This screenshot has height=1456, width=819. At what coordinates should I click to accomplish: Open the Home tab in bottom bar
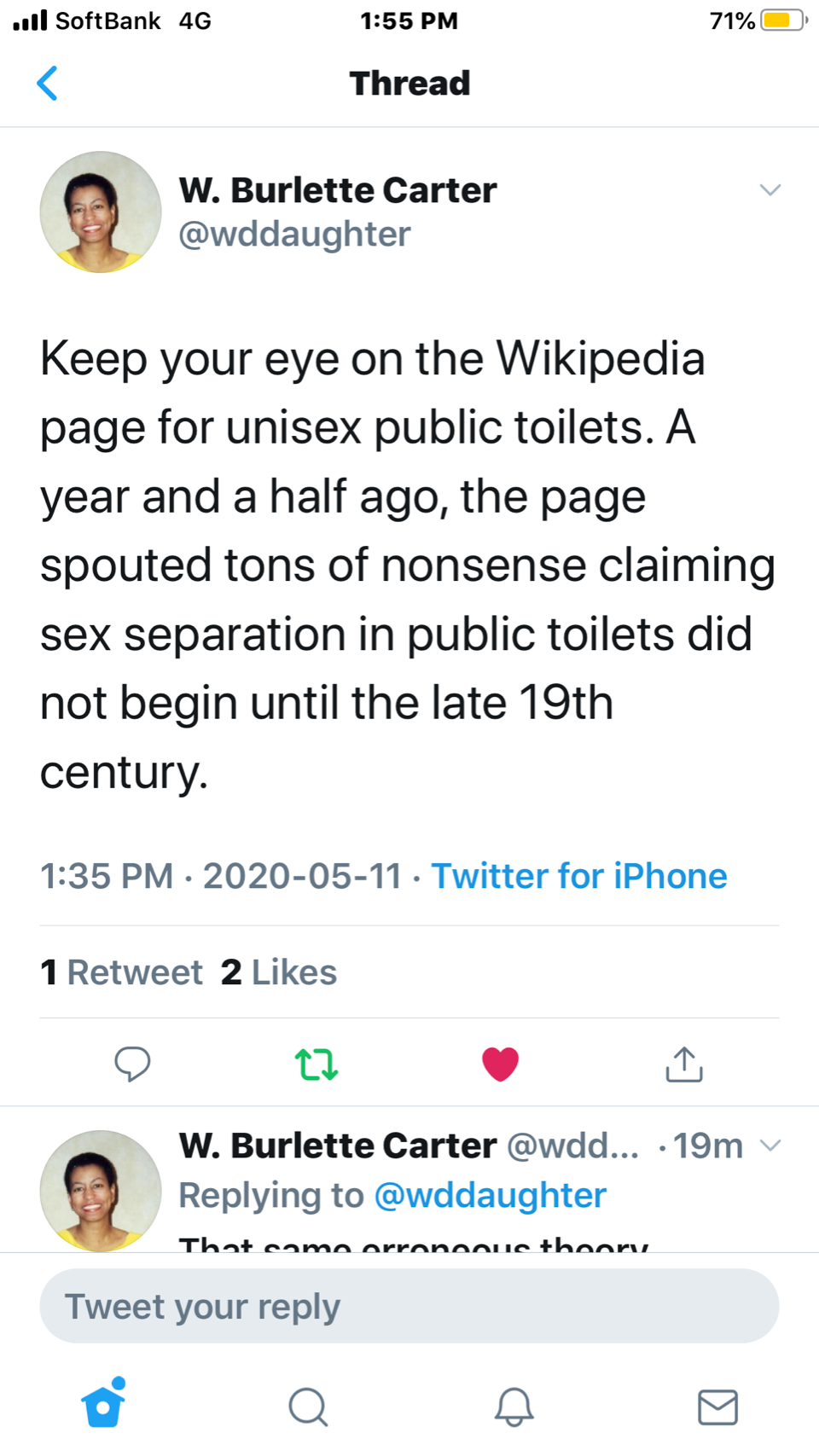(104, 1405)
